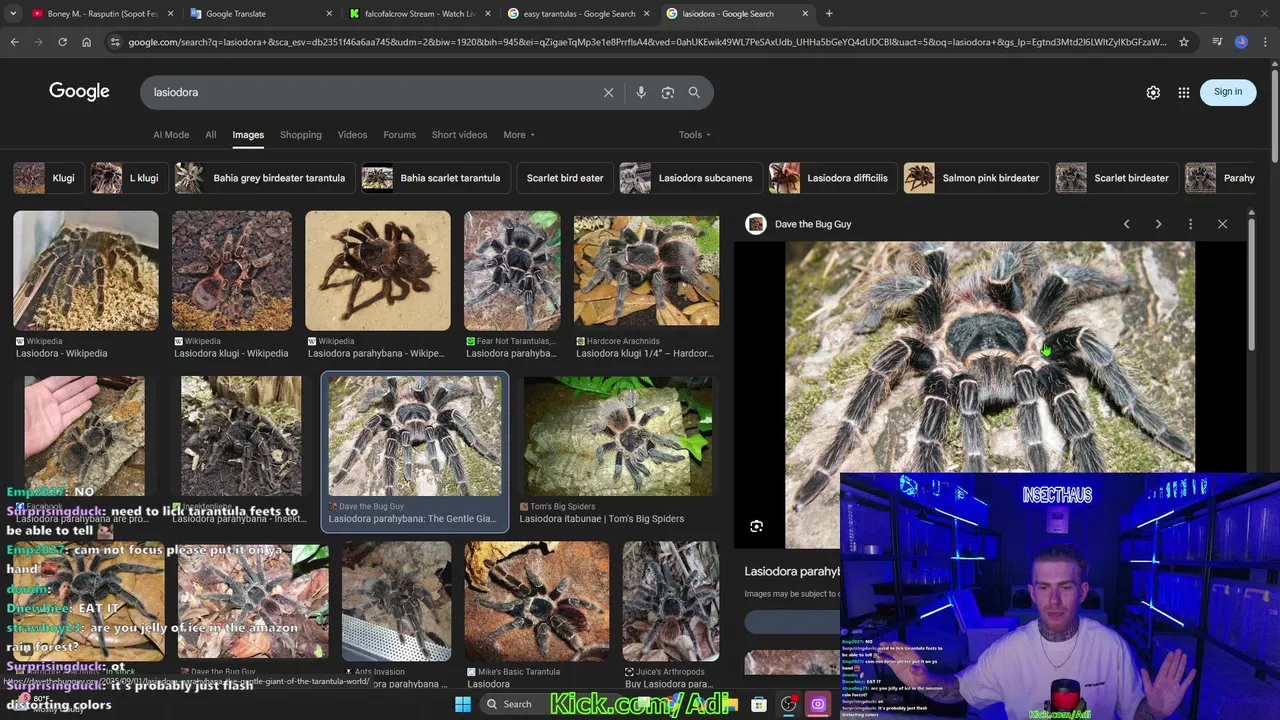Open preview panel three-dot options
The image size is (1280, 720).
coord(1190,224)
